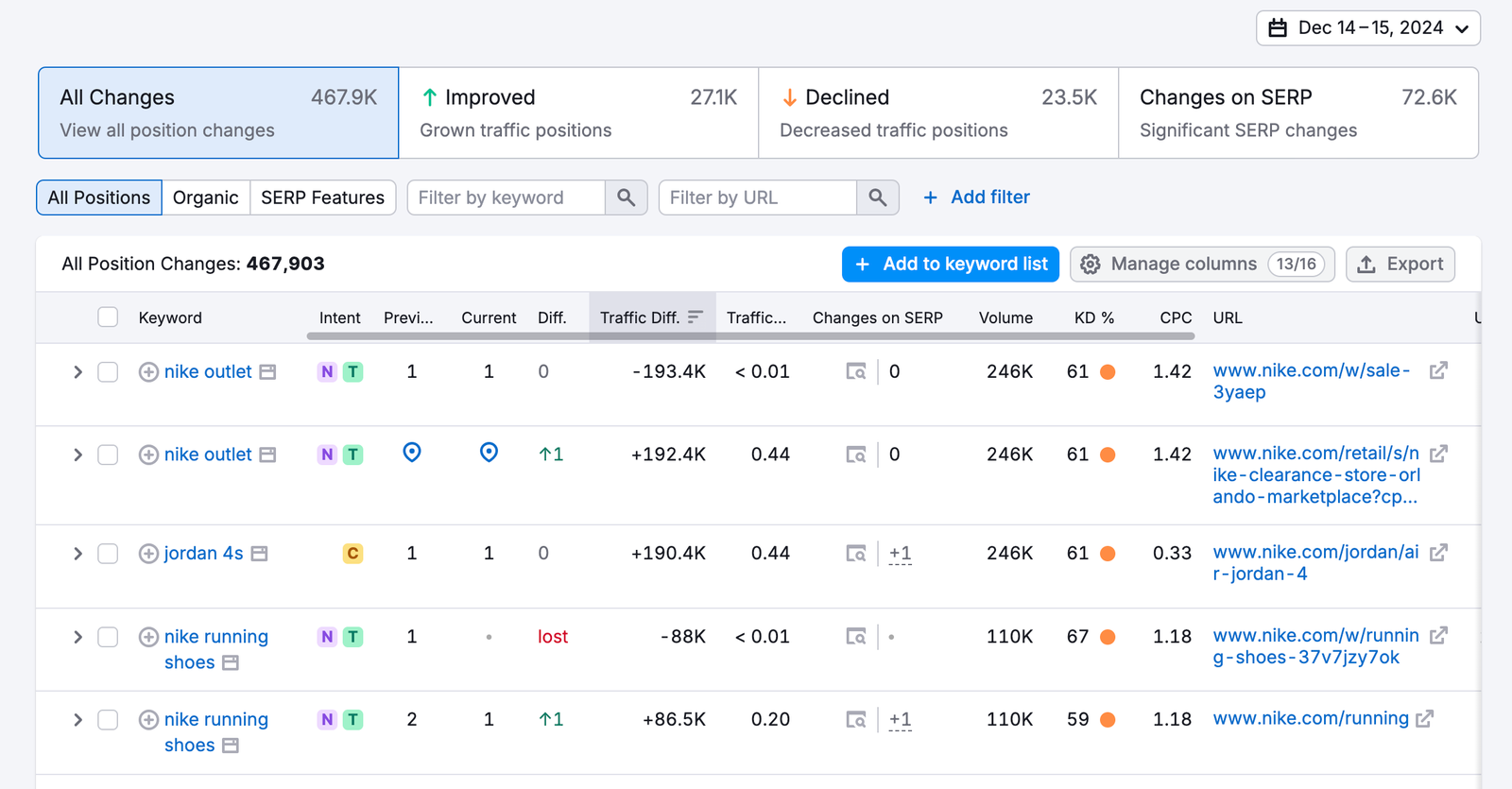The width and height of the screenshot is (1512, 789).
Task: Open SERP snapshot for jordan 4s row
Action: click(x=855, y=554)
